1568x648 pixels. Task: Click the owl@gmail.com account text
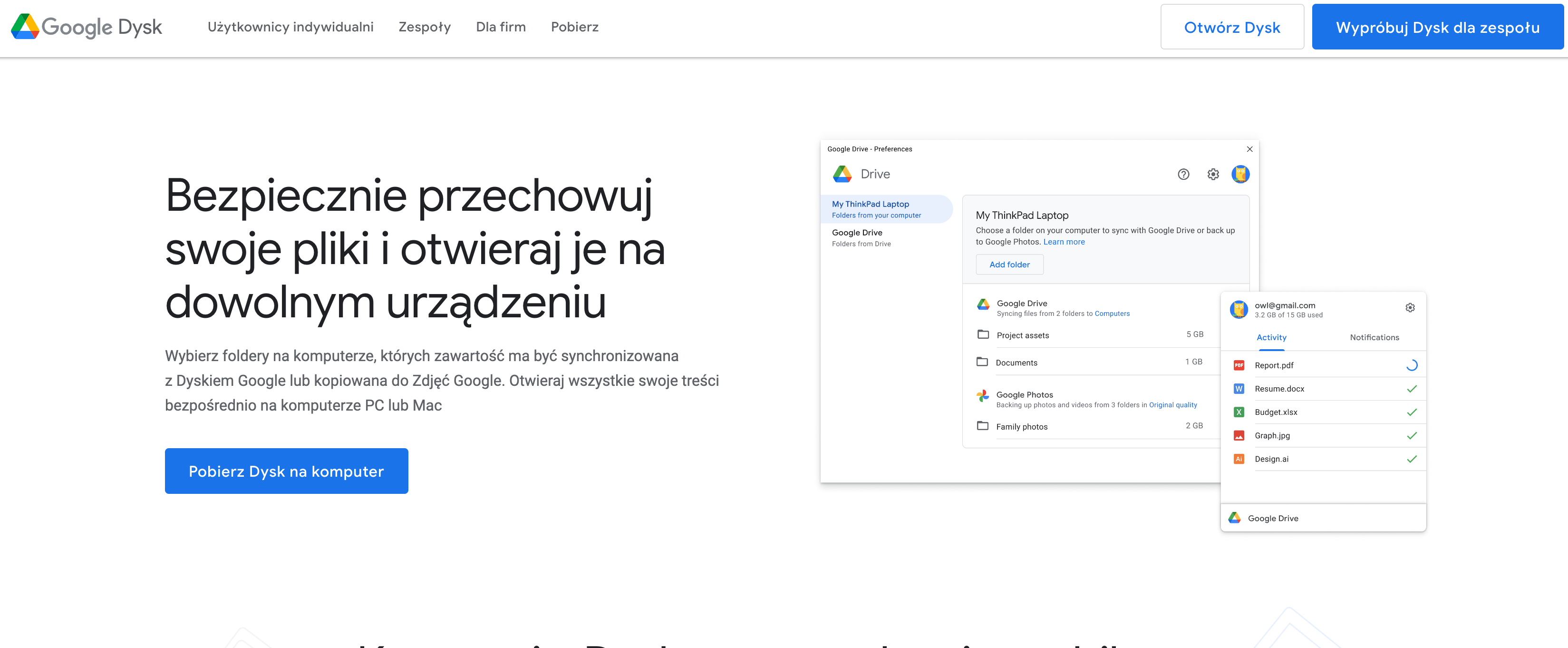(x=1284, y=305)
